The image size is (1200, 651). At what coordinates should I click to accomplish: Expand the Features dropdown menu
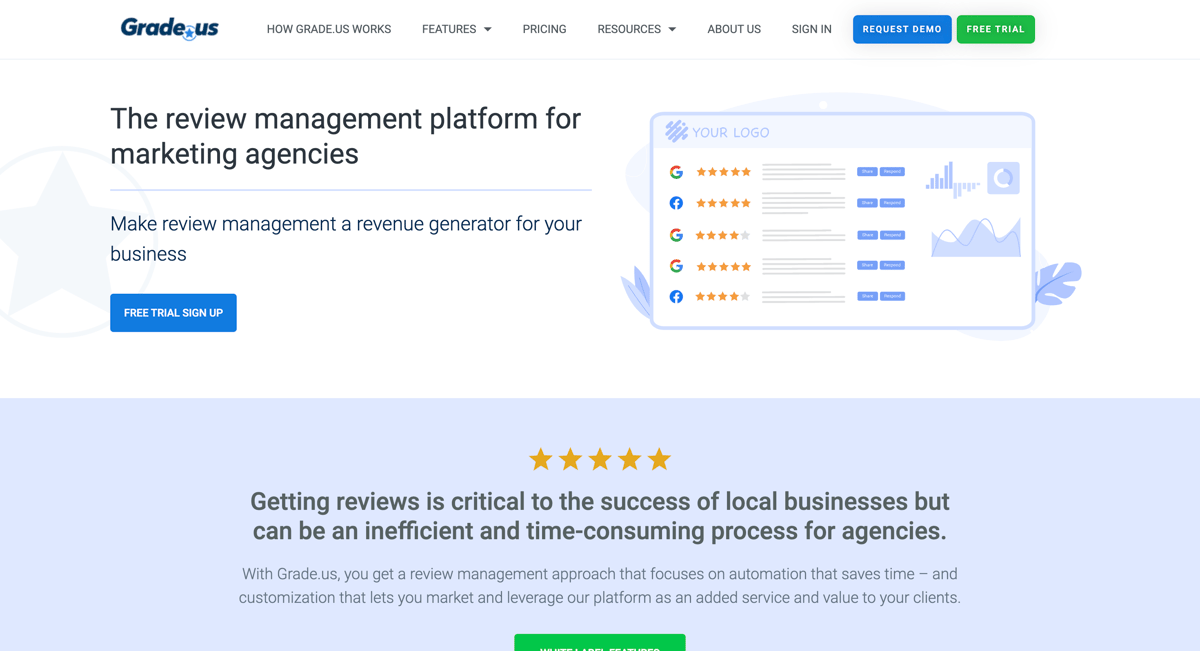457,29
